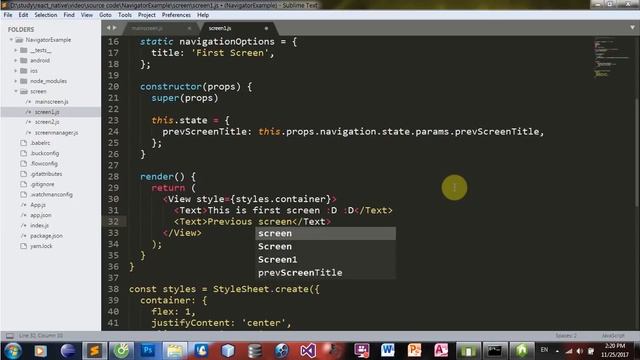Click the unsaved dot on screen1.js tab
The height and width of the screenshot is (360, 640).
tap(266, 28)
